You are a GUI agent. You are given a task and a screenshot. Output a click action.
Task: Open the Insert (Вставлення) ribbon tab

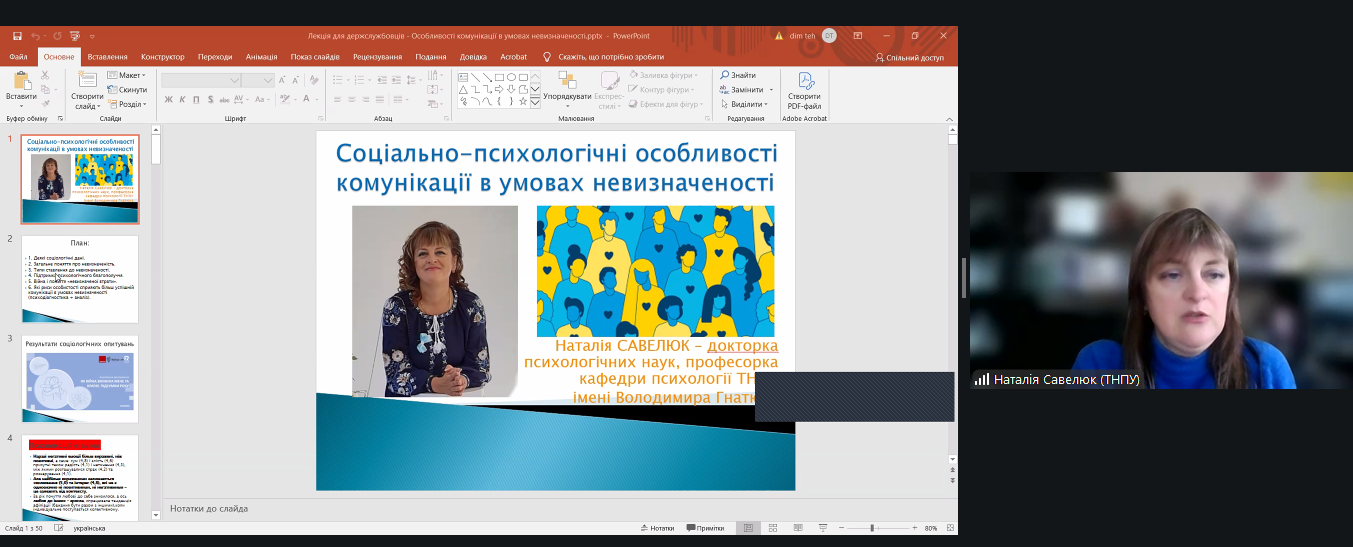pyautogui.click(x=107, y=57)
